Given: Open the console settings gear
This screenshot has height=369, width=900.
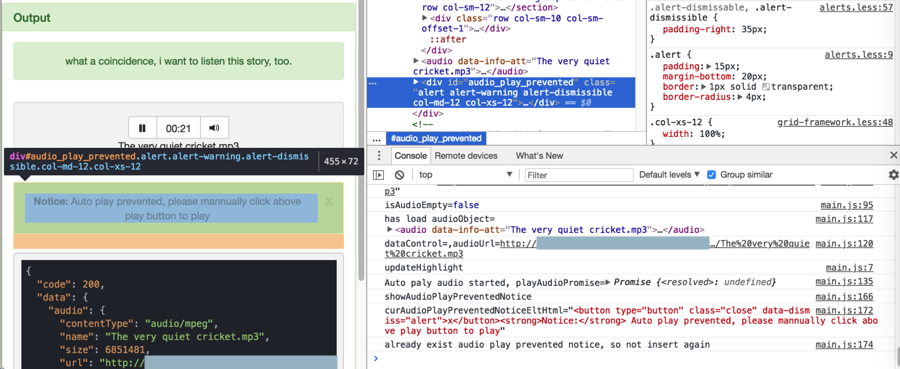Looking at the screenshot, I should coord(893,174).
